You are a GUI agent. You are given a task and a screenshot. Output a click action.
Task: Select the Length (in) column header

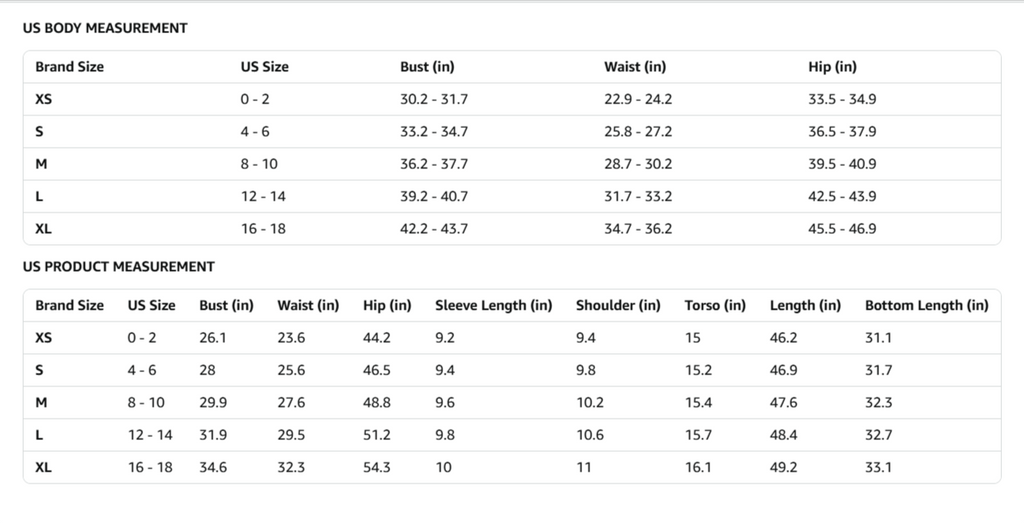pyautogui.click(x=805, y=306)
